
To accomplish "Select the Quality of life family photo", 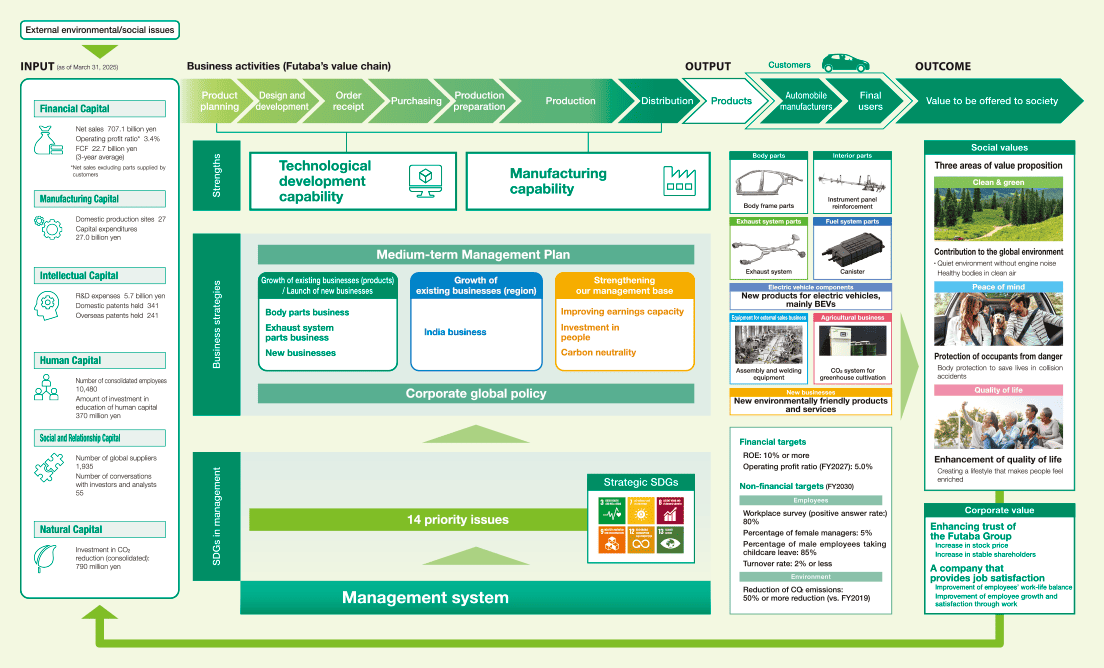I will tap(998, 424).
